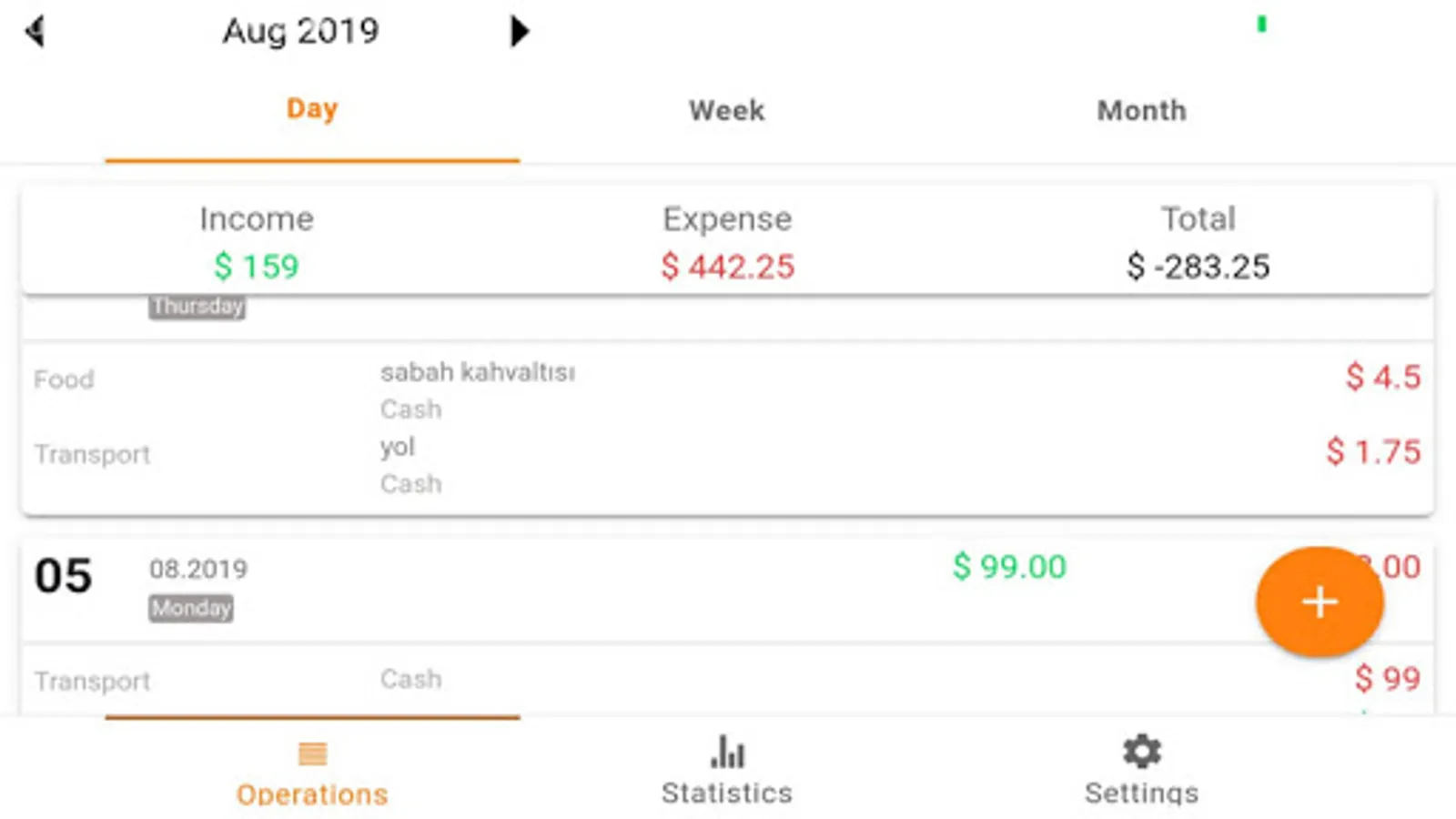
Task: Open Settings gear icon
Action: click(1141, 753)
